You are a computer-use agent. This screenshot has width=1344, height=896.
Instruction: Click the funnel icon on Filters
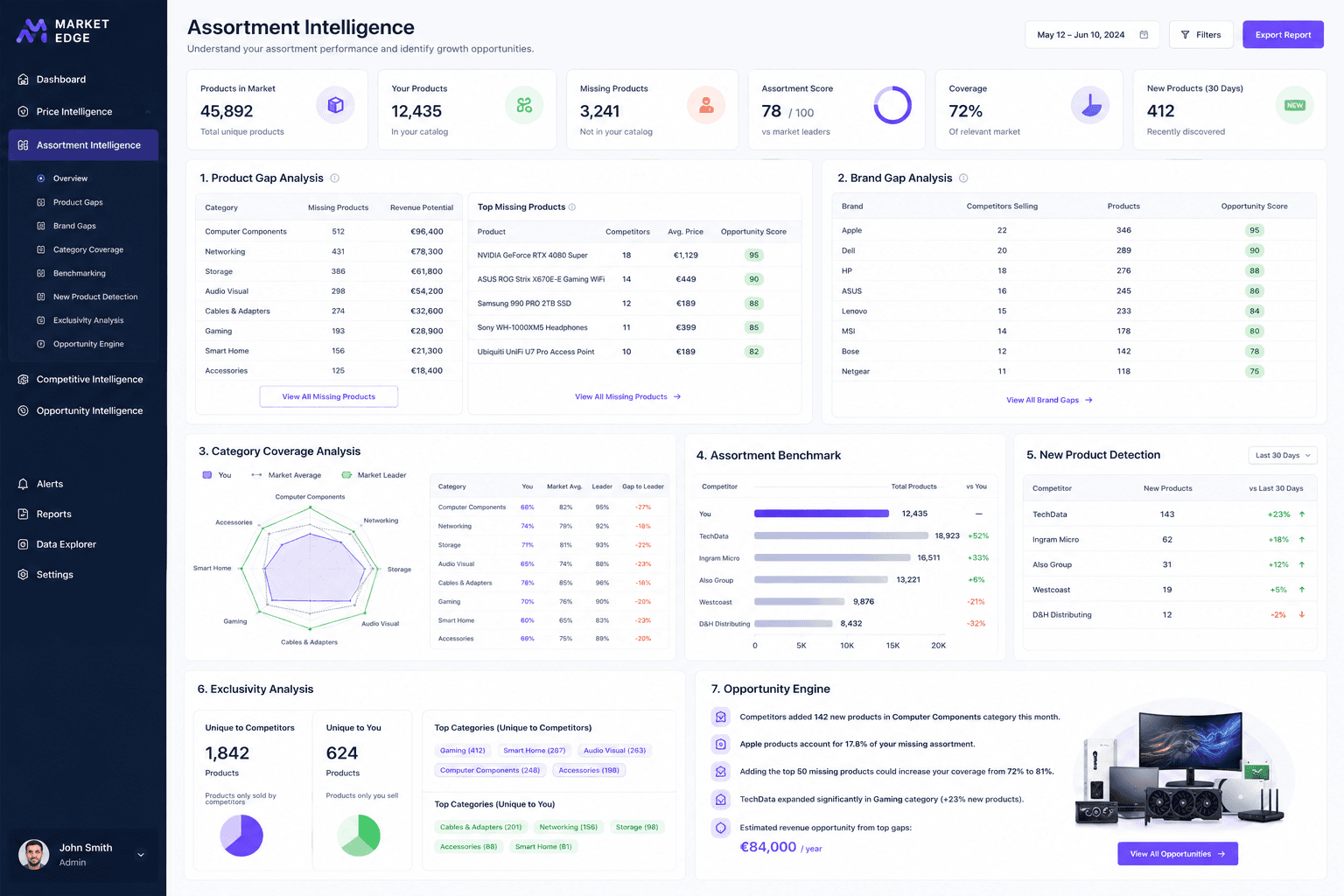pyautogui.click(x=1185, y=35)
